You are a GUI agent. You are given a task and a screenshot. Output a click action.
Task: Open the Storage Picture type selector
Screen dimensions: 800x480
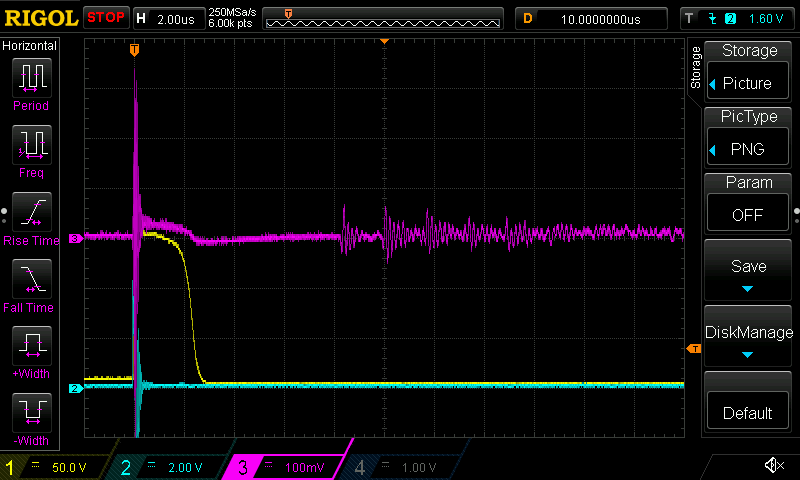pyautogui.click(x=748, y=83)
